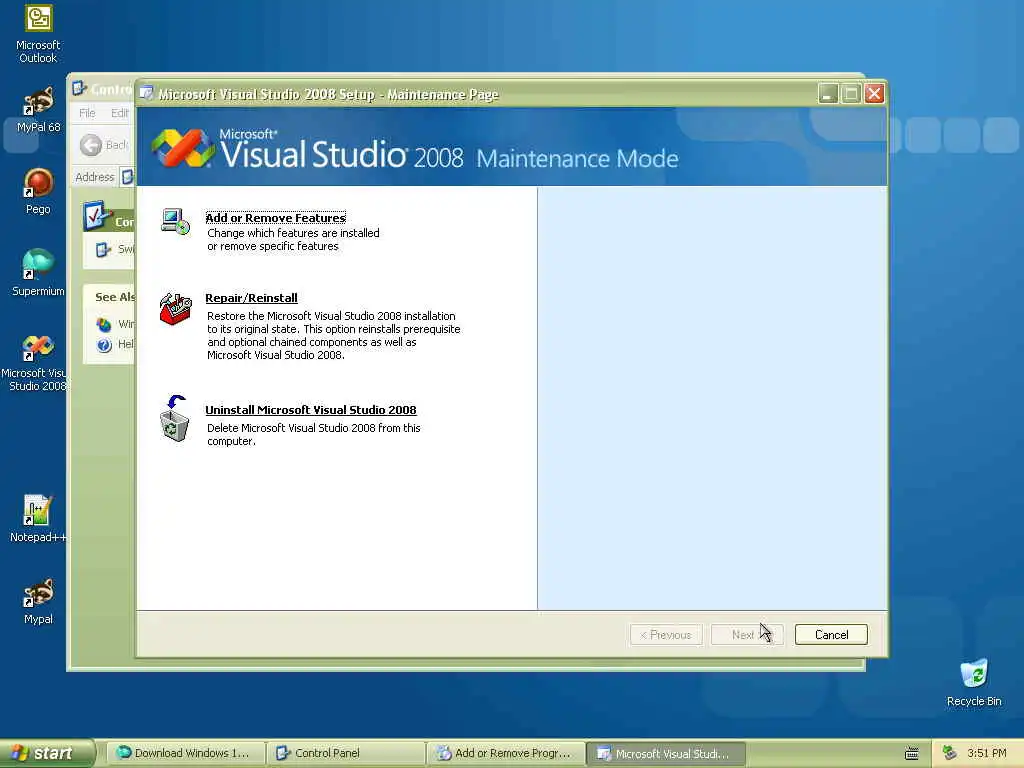Minimize the Visual Studio setup window
This screenshot has width=1024, height=768.
point(827,93)
